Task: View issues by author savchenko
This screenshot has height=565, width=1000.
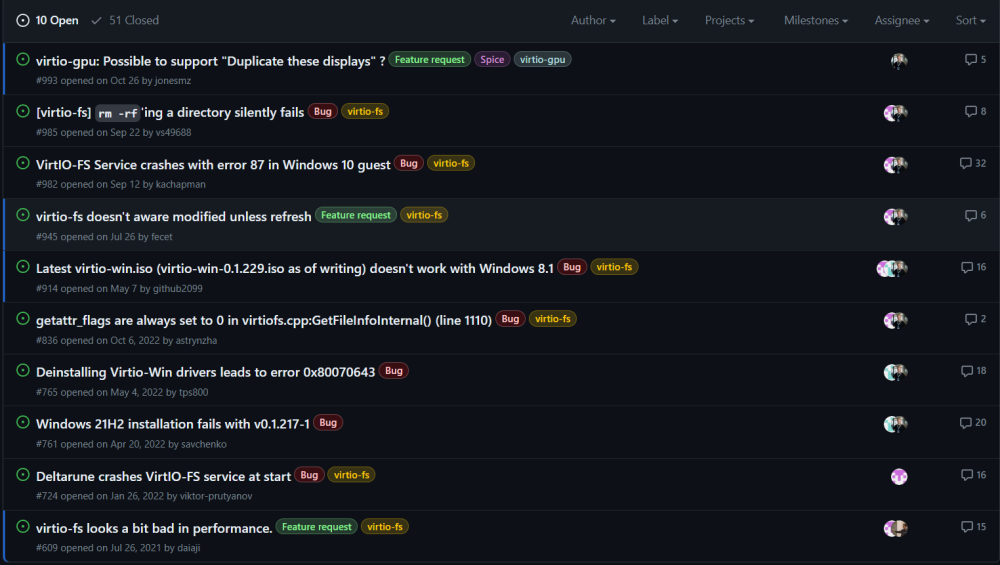Action: (204, 444)
